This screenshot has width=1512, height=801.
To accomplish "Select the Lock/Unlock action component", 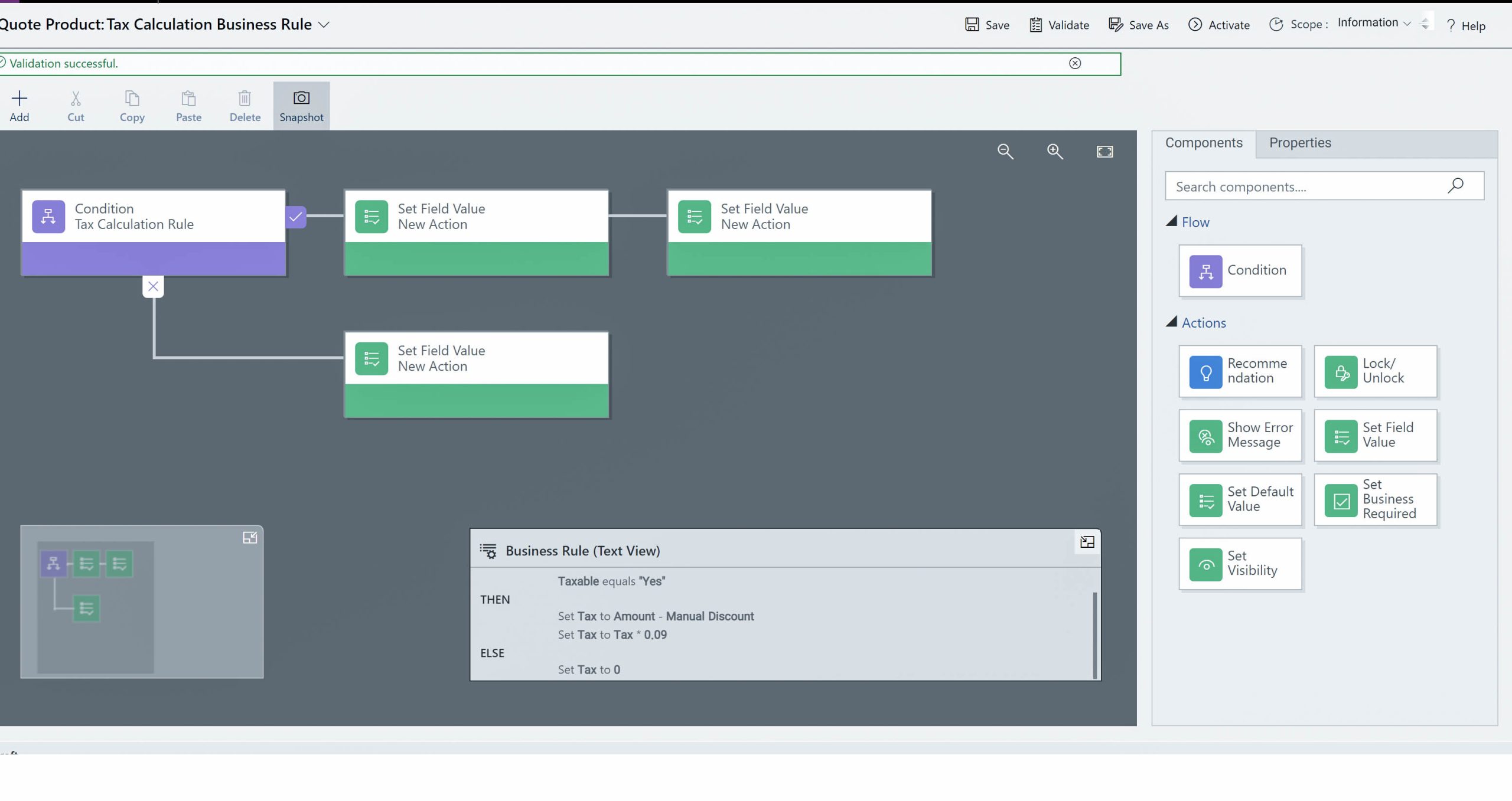I will pyautogui.click(x=1375, y=371).
